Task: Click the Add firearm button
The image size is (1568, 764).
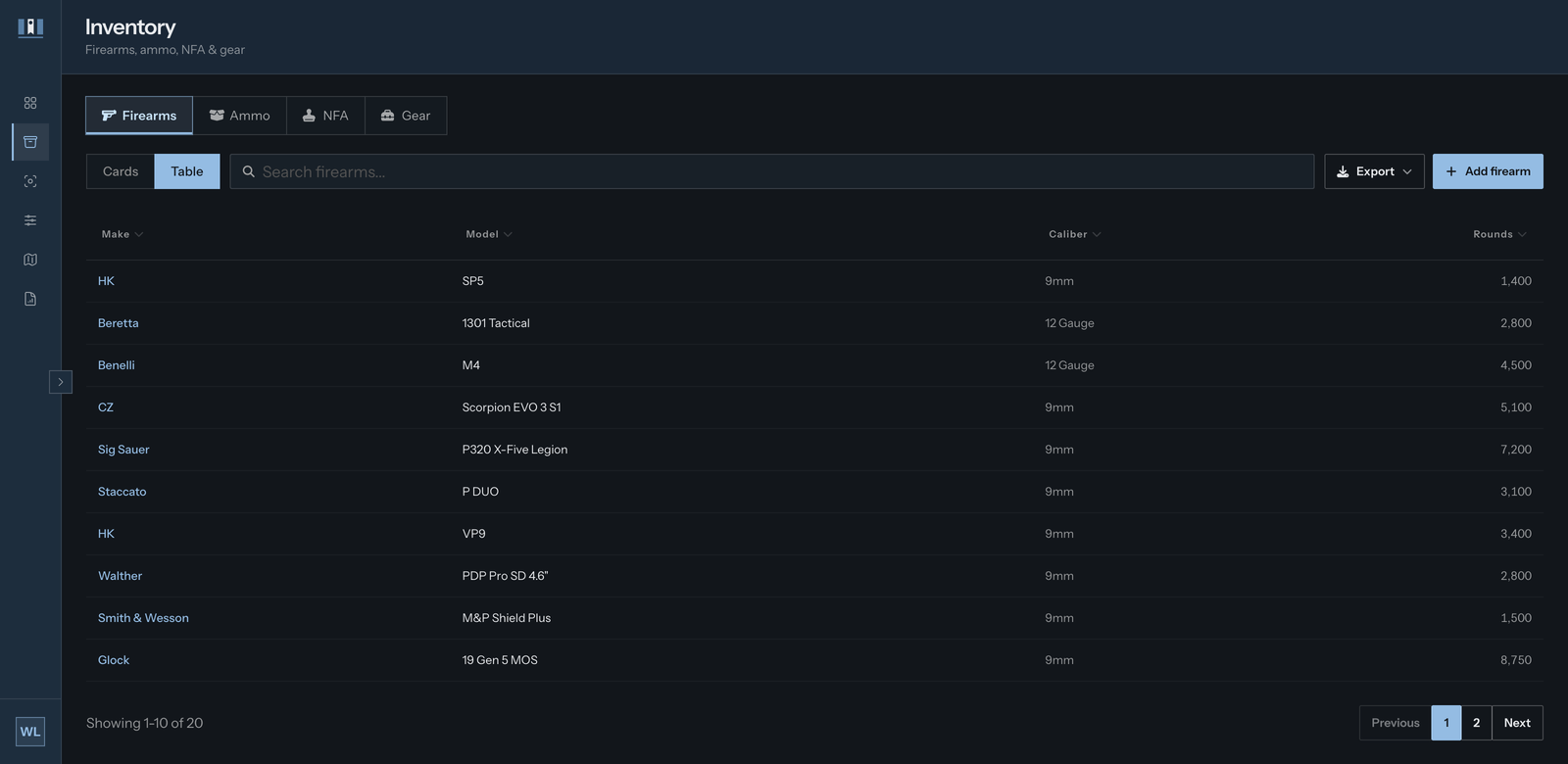Action: pos(1488,171)
